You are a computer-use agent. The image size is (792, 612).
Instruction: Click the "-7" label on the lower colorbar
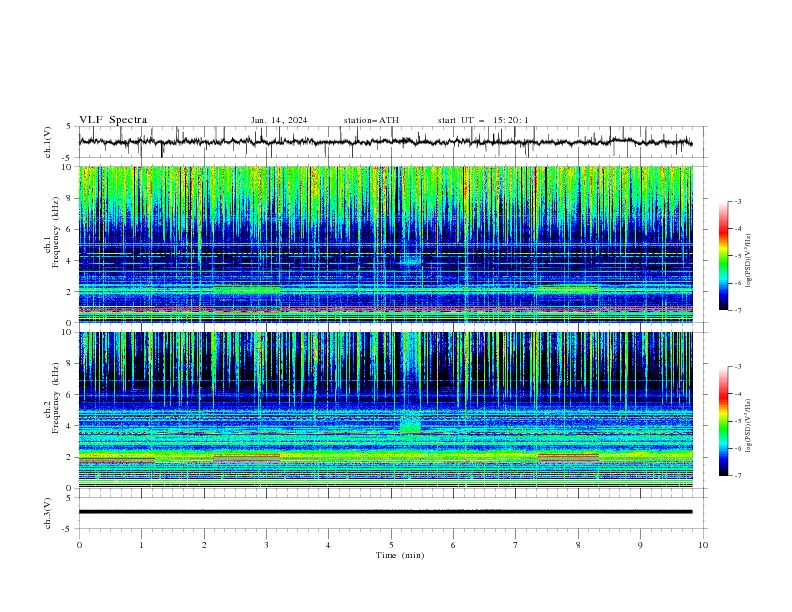click(737, 476)
